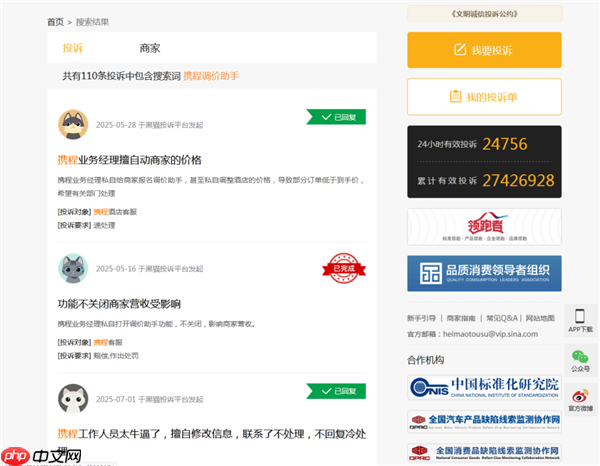The height and width of the screenshot is (466, 600).
Task: Open 我的投诉单 button
Action: (x=483, y=96)
